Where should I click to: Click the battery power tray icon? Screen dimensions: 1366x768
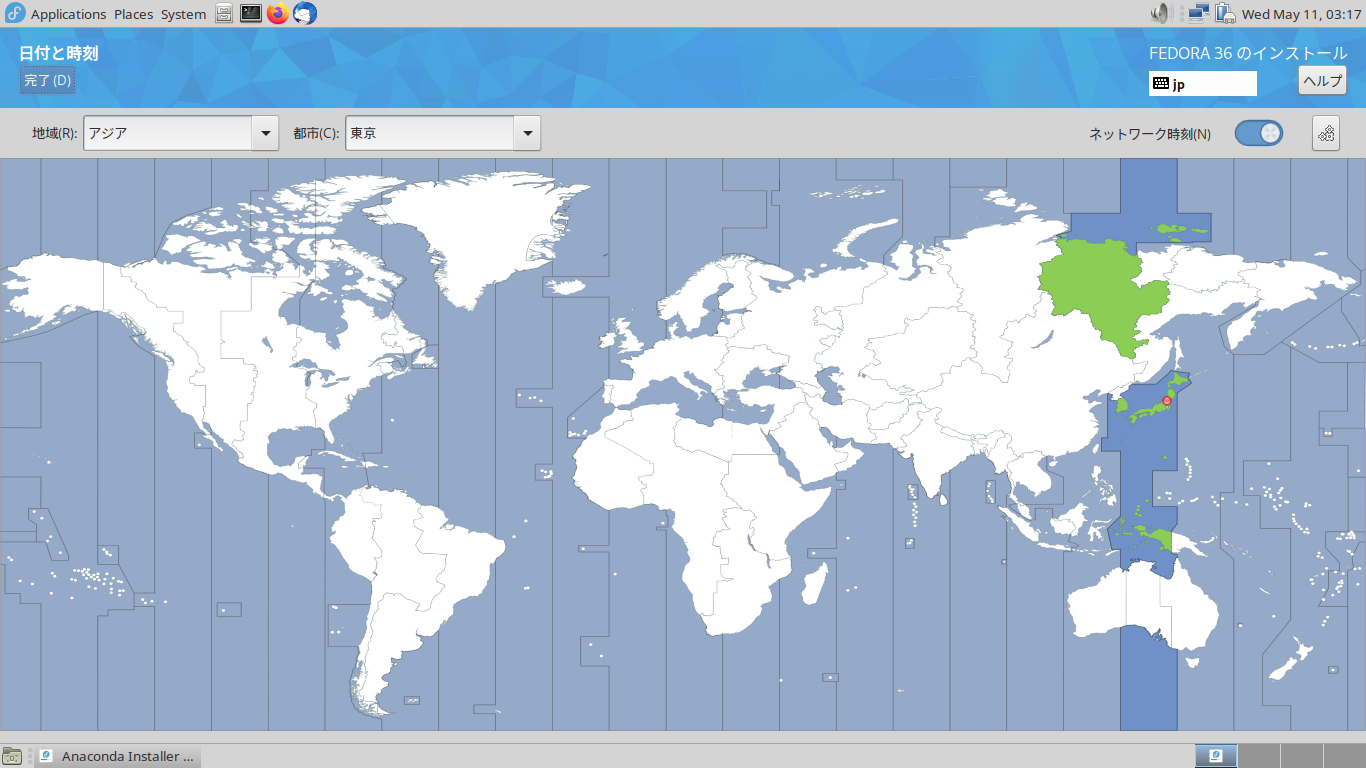[x=1224, y=14]
